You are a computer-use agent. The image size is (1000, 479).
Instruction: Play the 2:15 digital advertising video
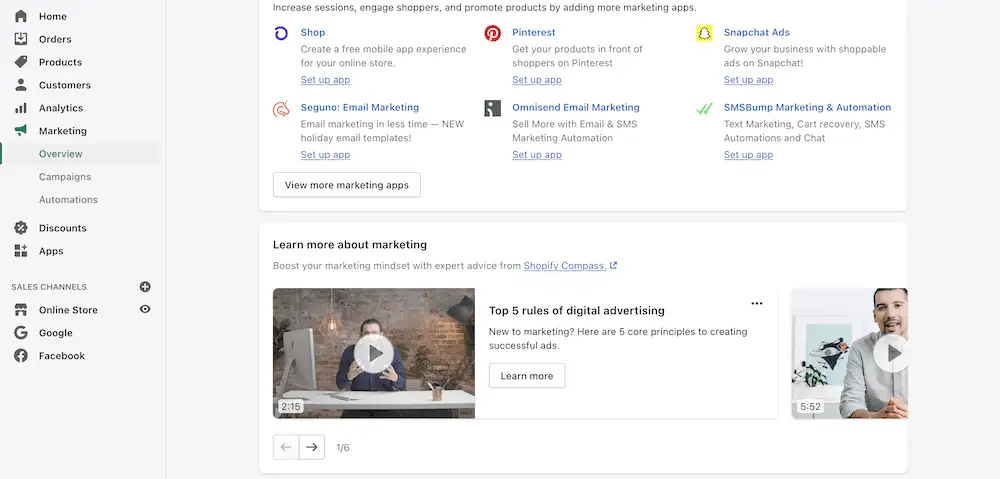point(374,353)
